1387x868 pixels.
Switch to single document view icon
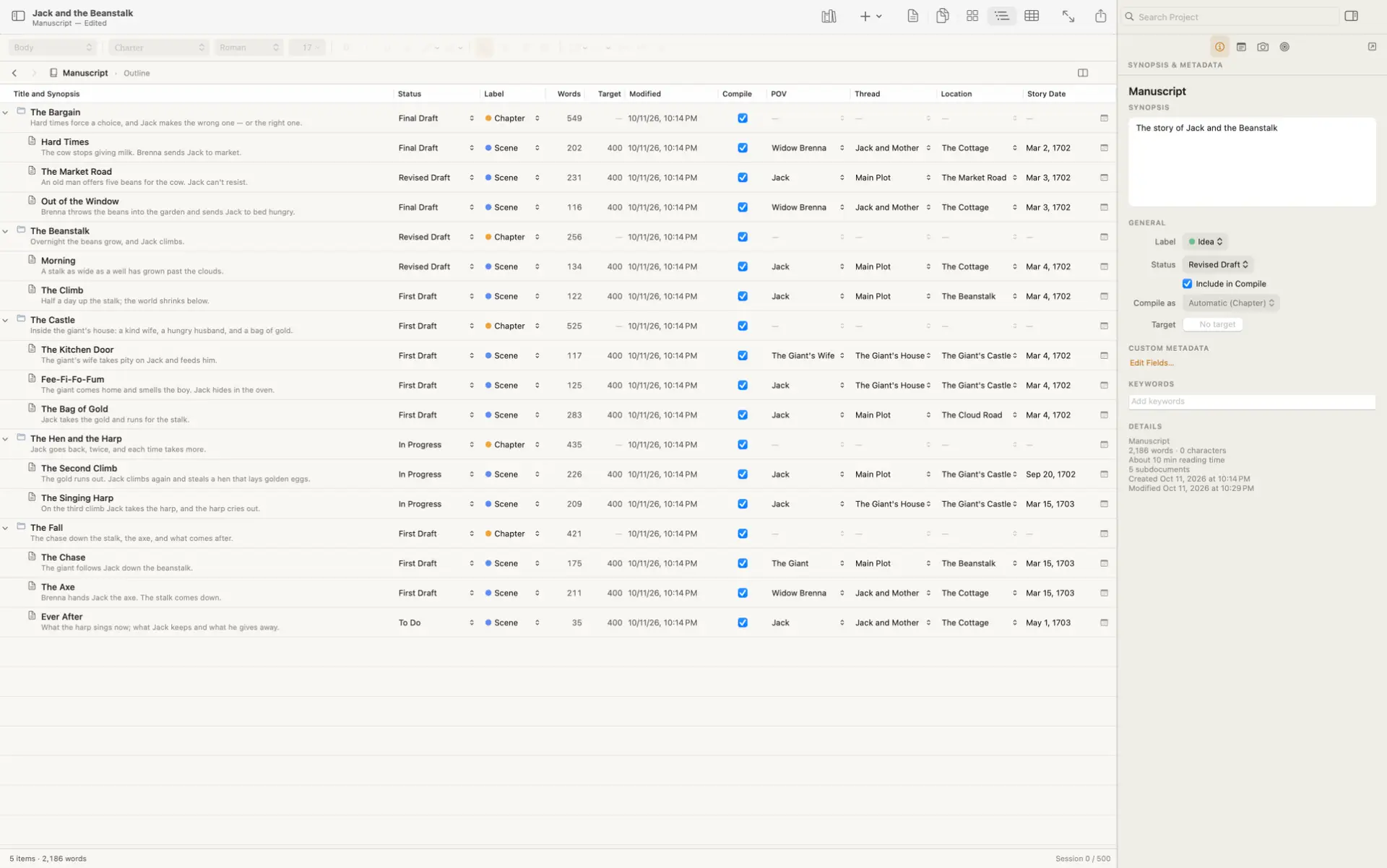click(912, 16)
